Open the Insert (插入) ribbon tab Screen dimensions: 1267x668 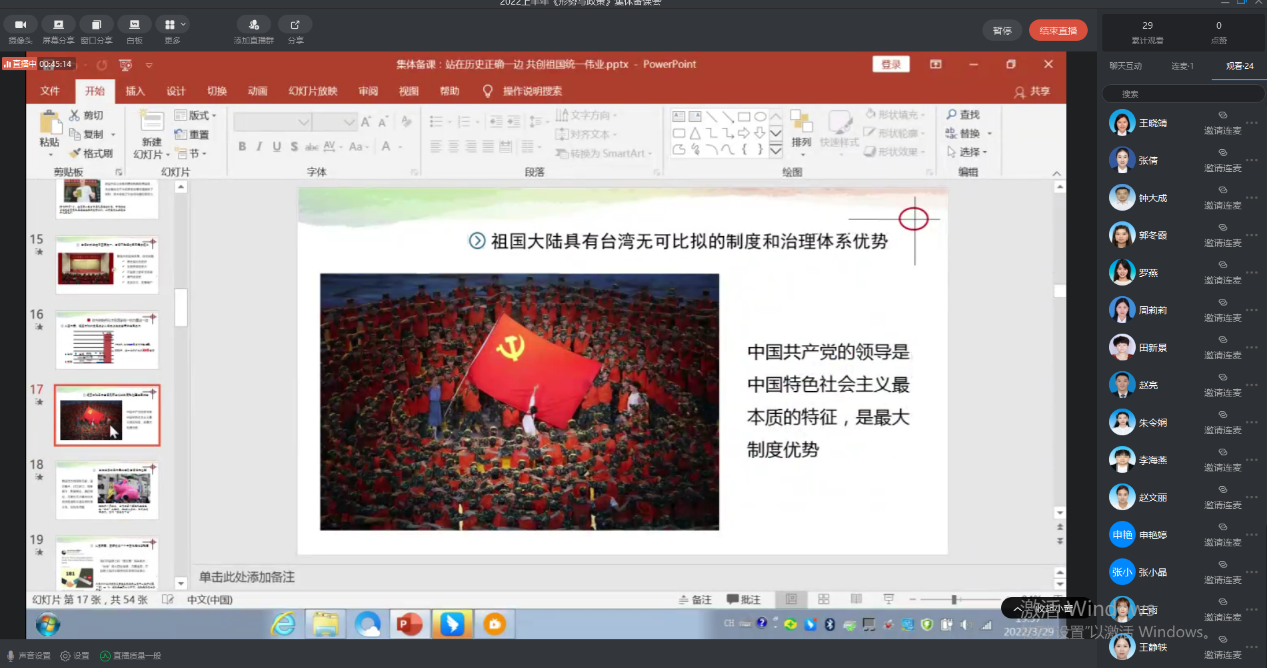click(135, 91)
